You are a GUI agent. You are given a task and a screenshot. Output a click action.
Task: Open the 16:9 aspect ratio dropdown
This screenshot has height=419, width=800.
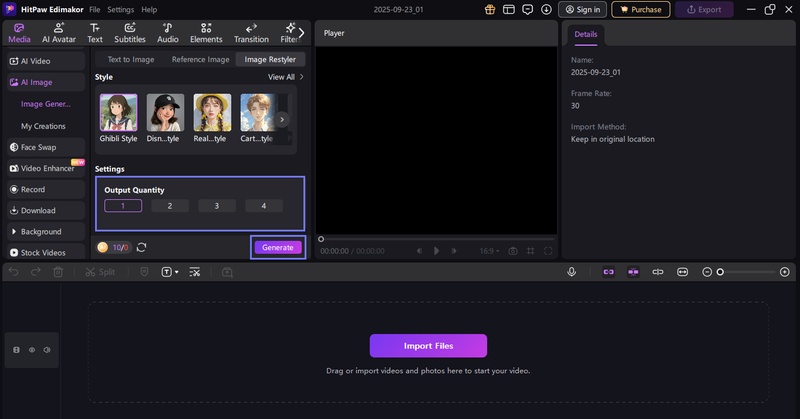click(x=489, y=251)
